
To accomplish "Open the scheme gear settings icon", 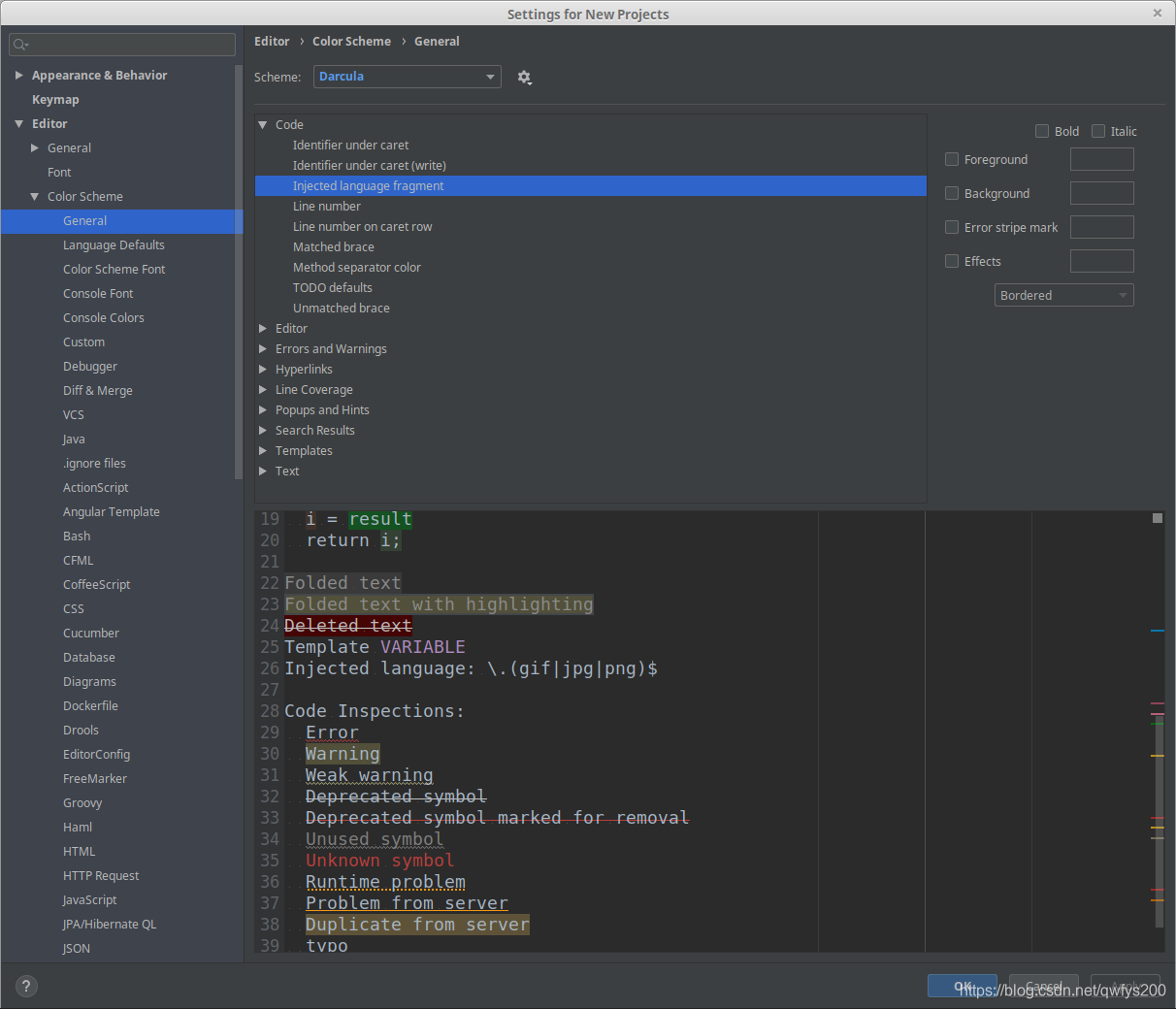I will pos(524,78).
